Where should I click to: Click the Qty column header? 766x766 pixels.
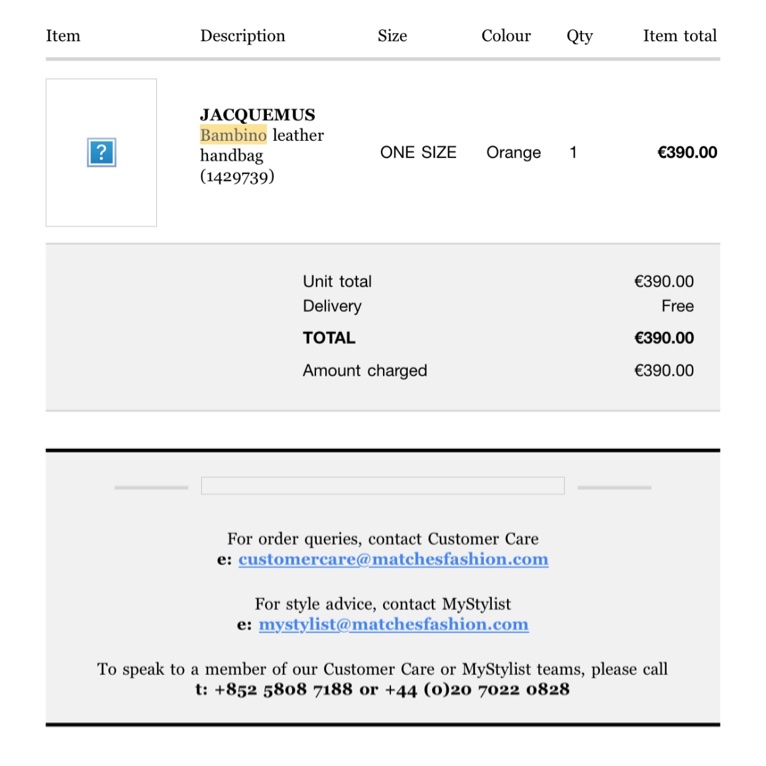579,36
